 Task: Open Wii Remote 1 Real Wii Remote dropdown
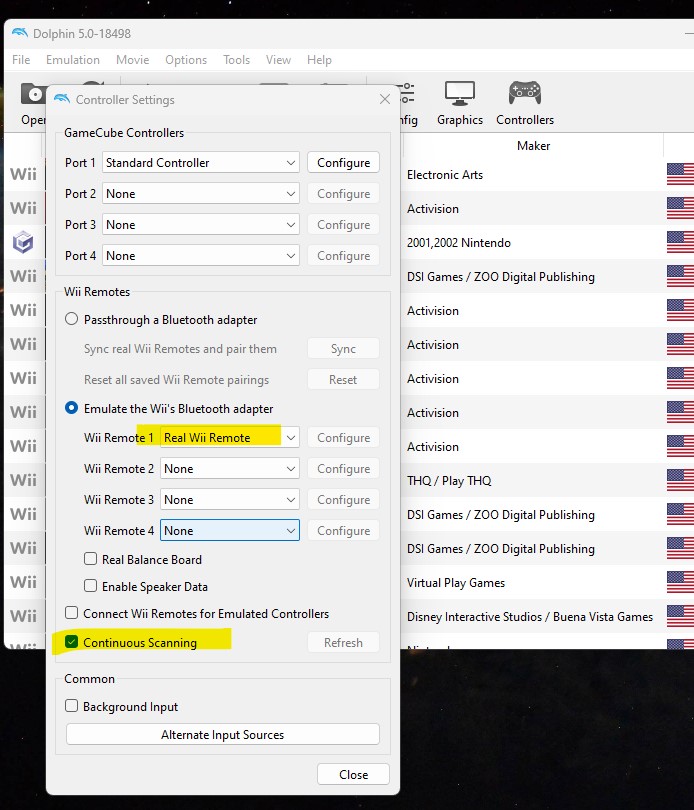229,438
